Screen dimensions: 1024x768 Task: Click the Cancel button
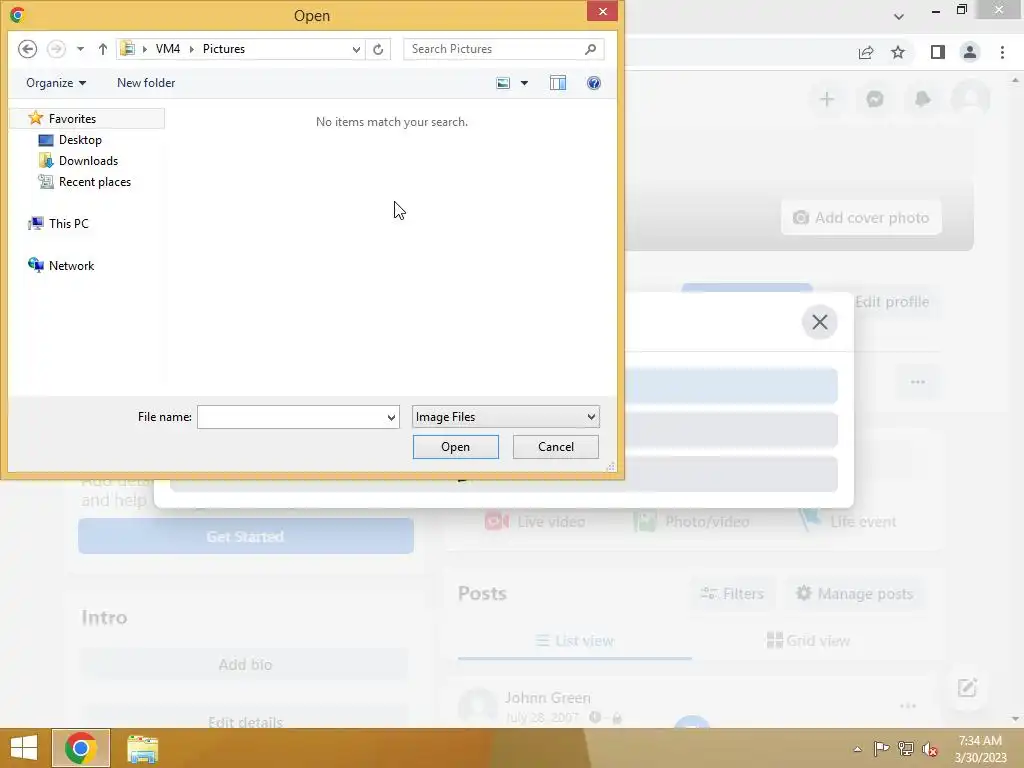556,447
